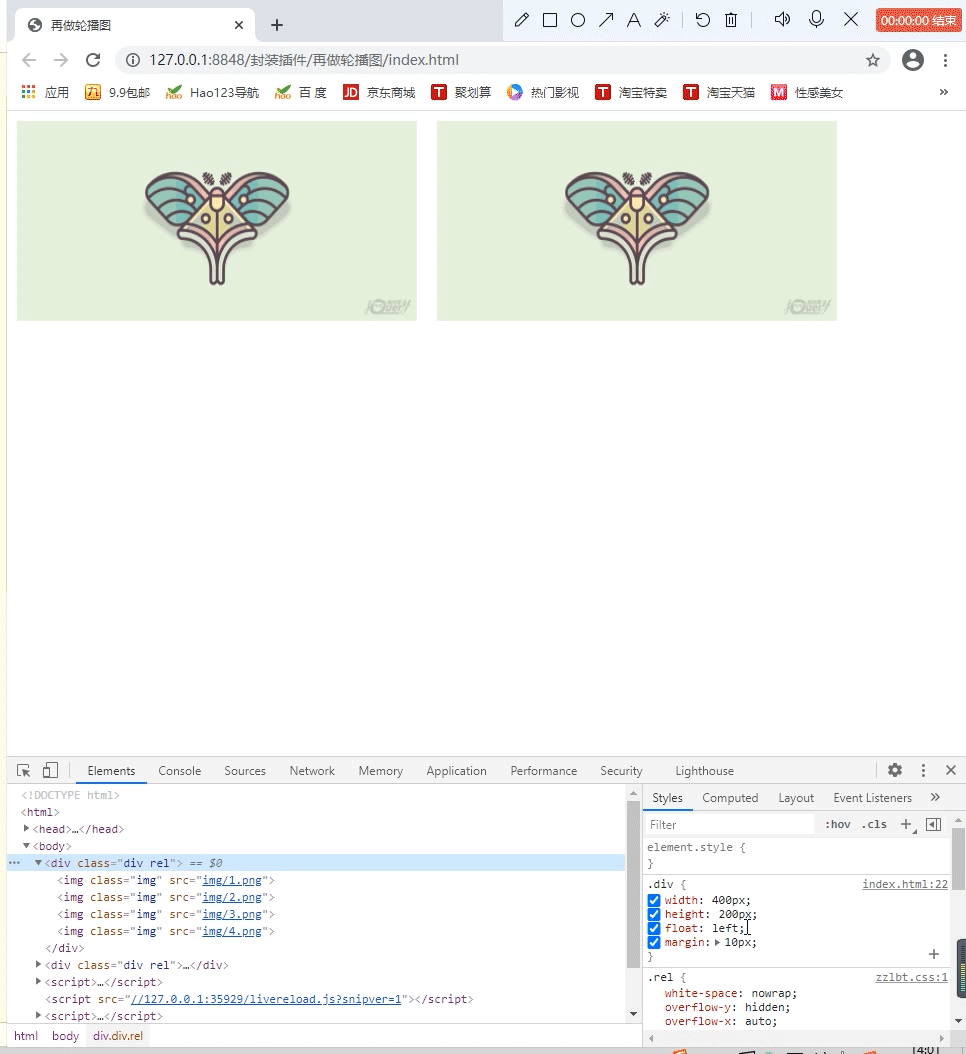Reload the current page
The width and height of the screenshot is (966, 1054).
pyautogui.click(x=93, y=60)
